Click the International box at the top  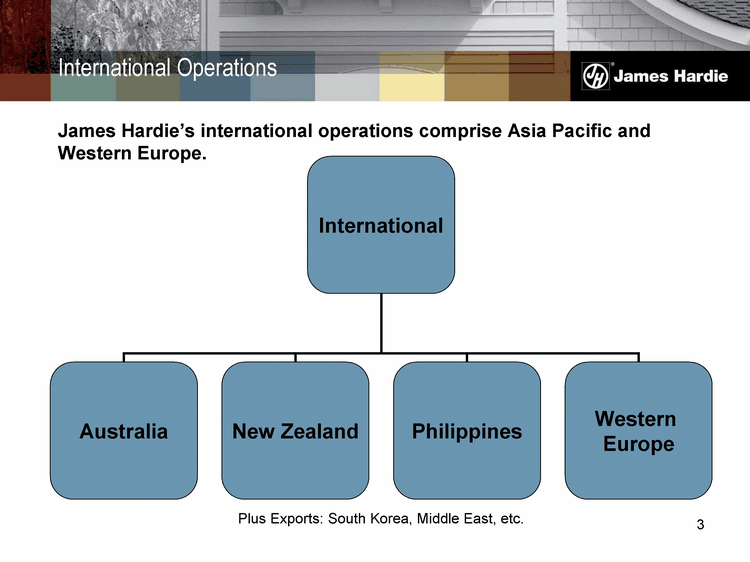[x=381, y=225]
